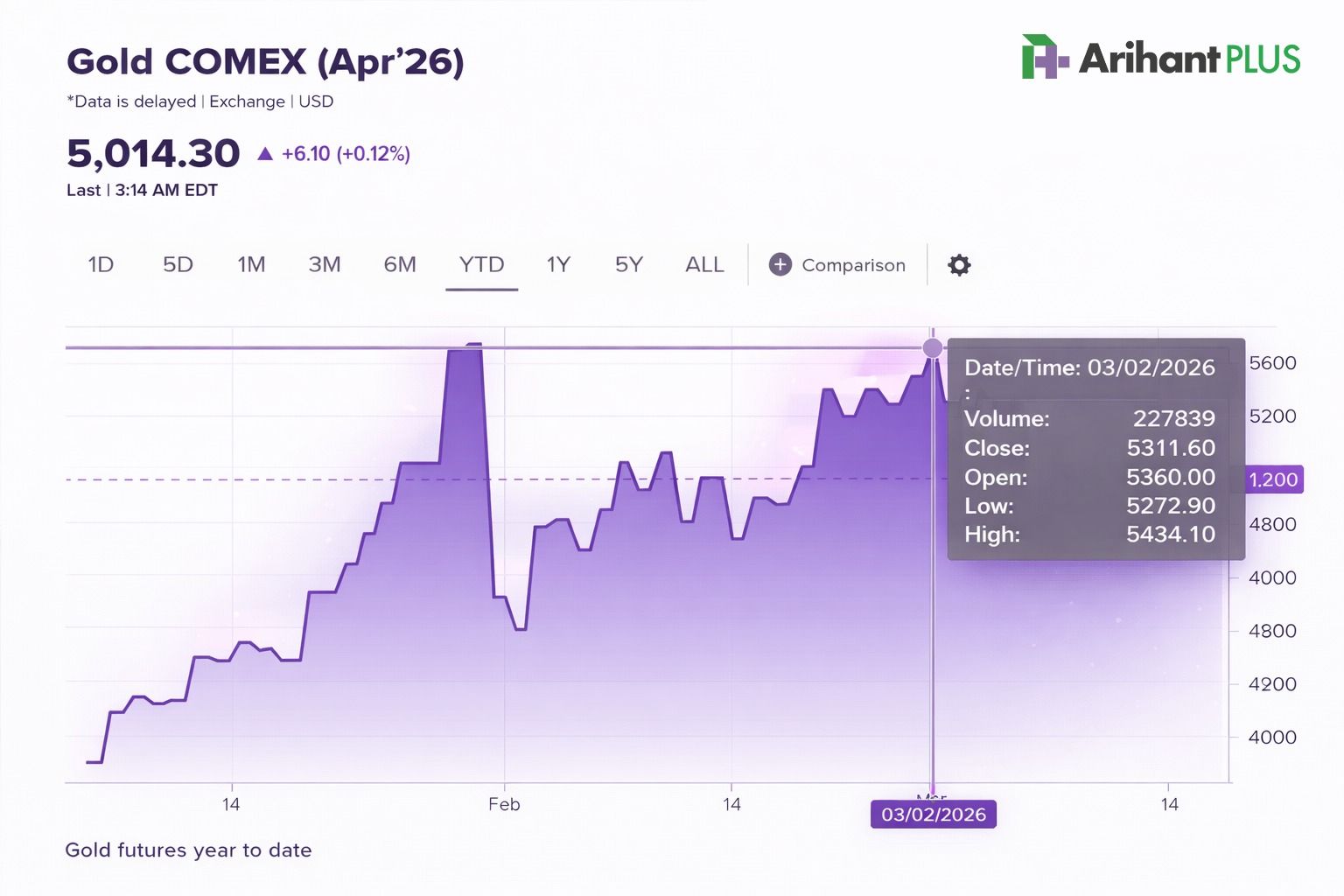Select the YTD range tab
The height and width of the screenshot is (896, 1344).
point(481,264)
